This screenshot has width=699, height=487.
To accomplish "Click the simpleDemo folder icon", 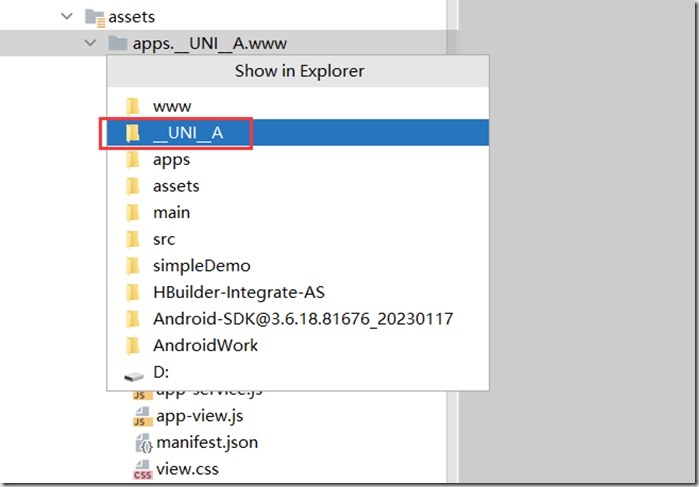I will pyautogui.click(x=134, y=266).
